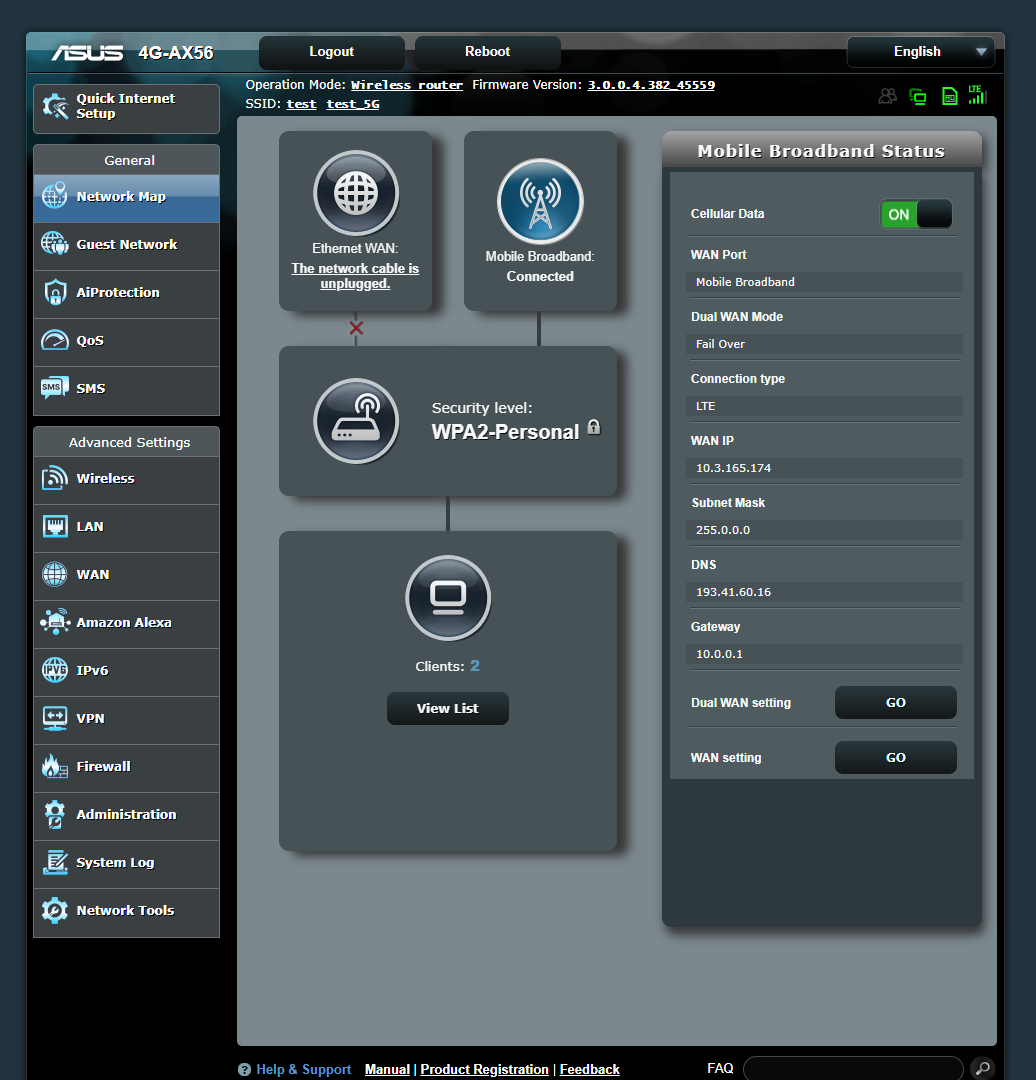Click the green SIM card status icon

pyautogui.click(x=950, y=96)
